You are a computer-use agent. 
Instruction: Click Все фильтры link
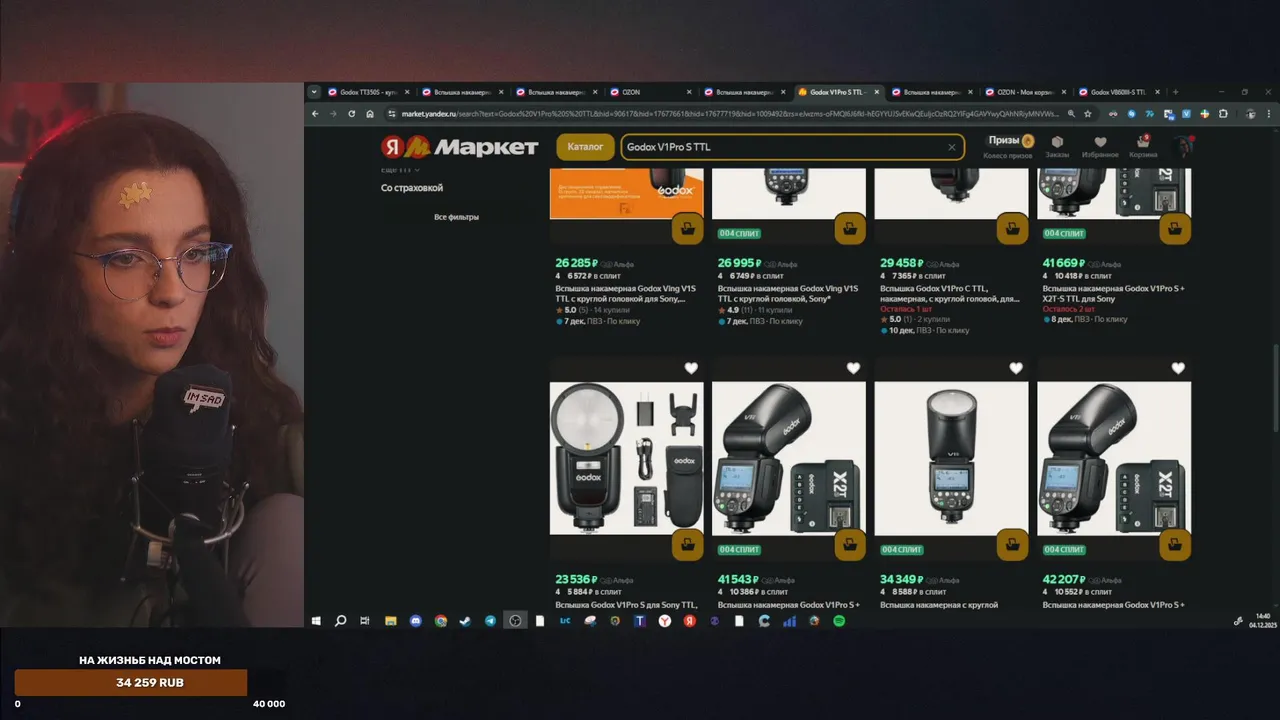(456, 217)
